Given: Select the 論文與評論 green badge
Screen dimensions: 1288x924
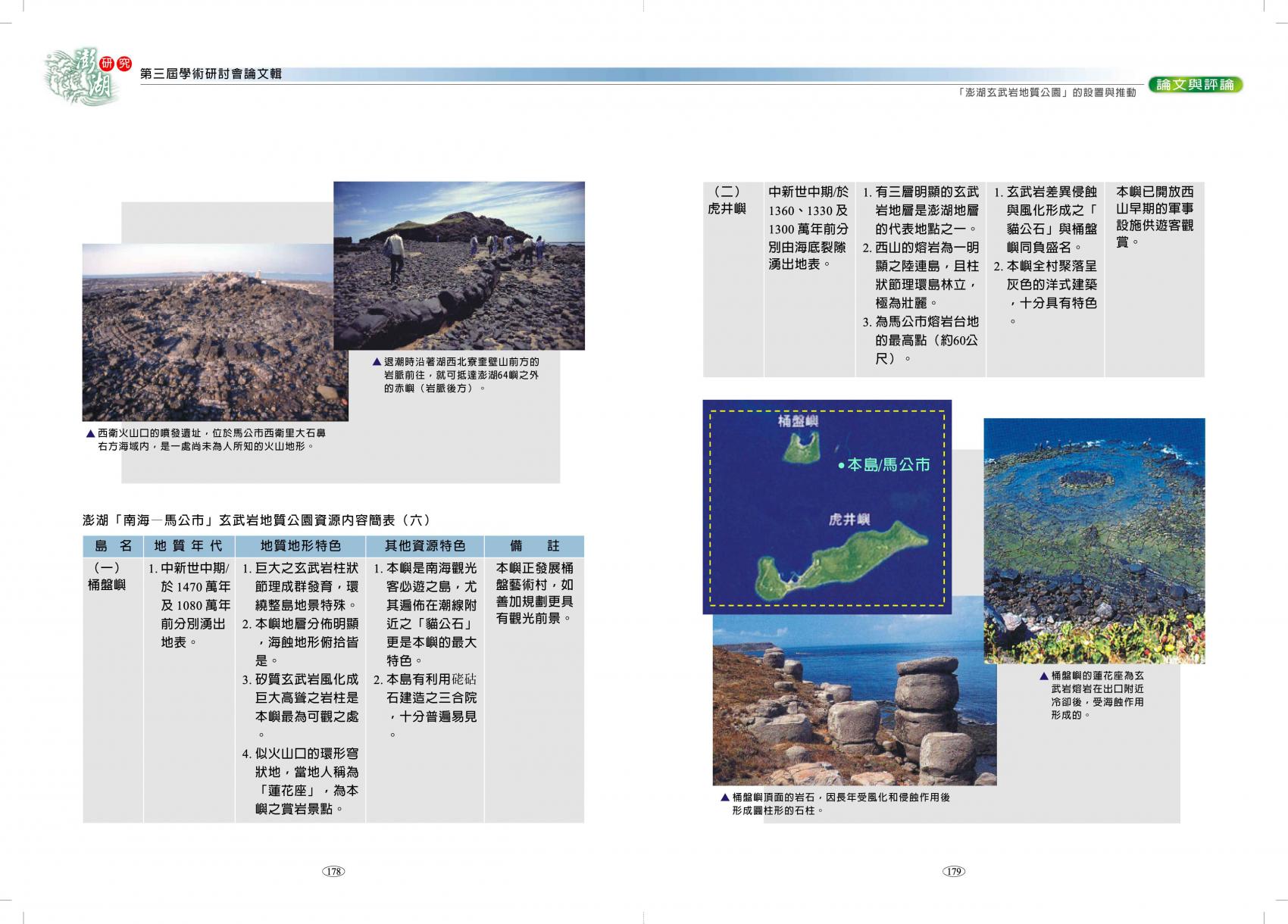Looking at the screenshot, I should click(1195, 85).
